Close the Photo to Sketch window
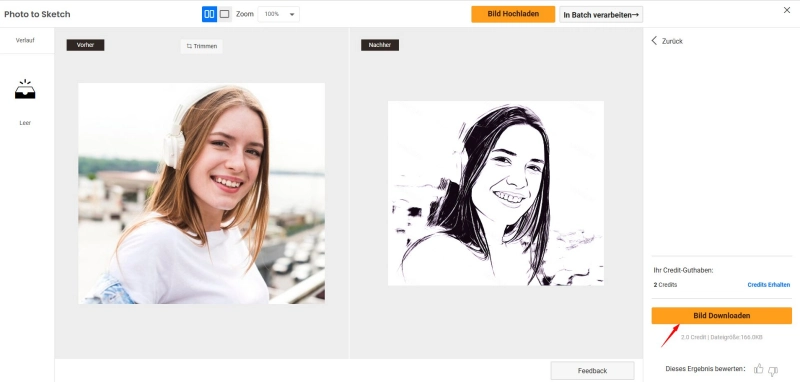This screenshot has width=800, height=382. (787, 10)
